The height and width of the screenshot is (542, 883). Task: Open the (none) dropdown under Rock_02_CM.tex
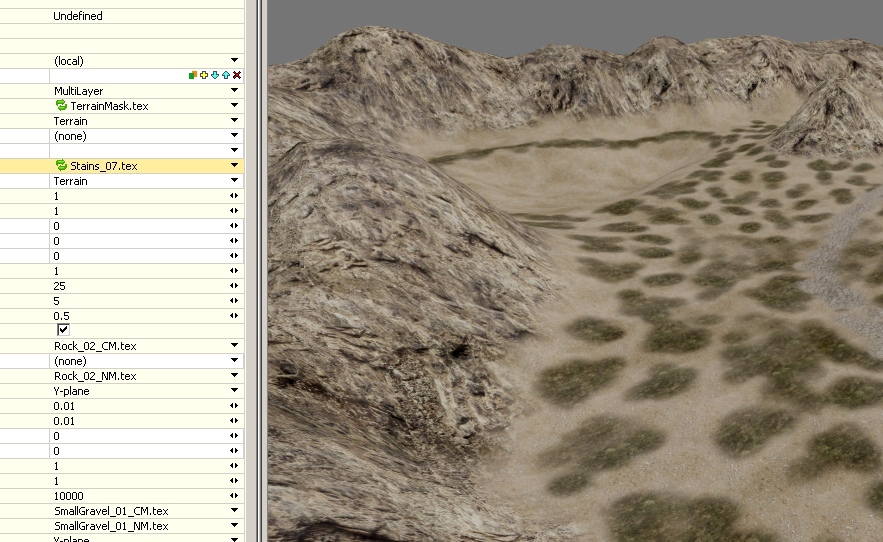(234, 361)
